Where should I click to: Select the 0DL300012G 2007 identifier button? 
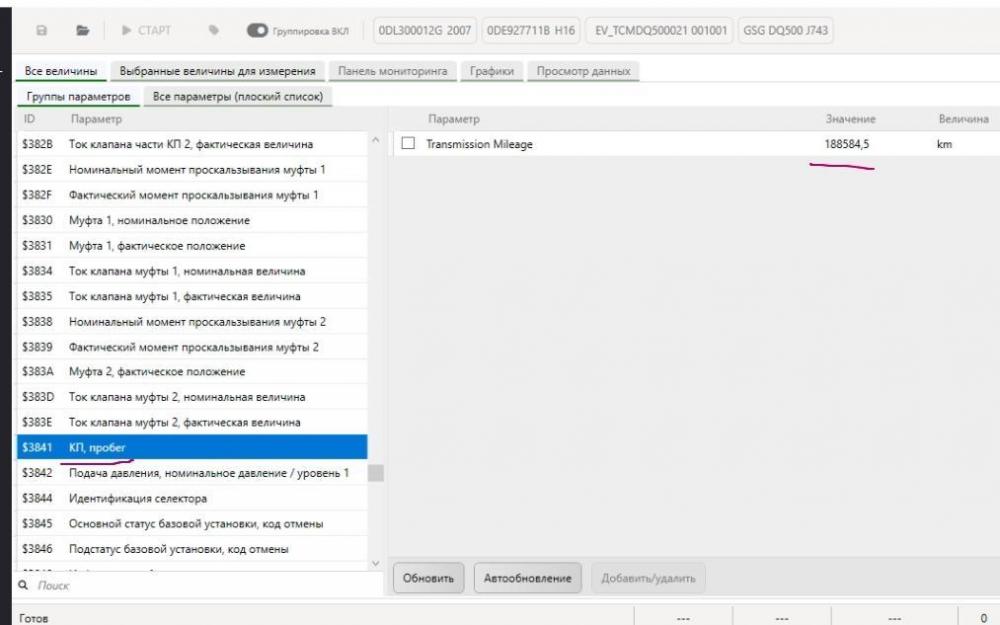[424, 30]
